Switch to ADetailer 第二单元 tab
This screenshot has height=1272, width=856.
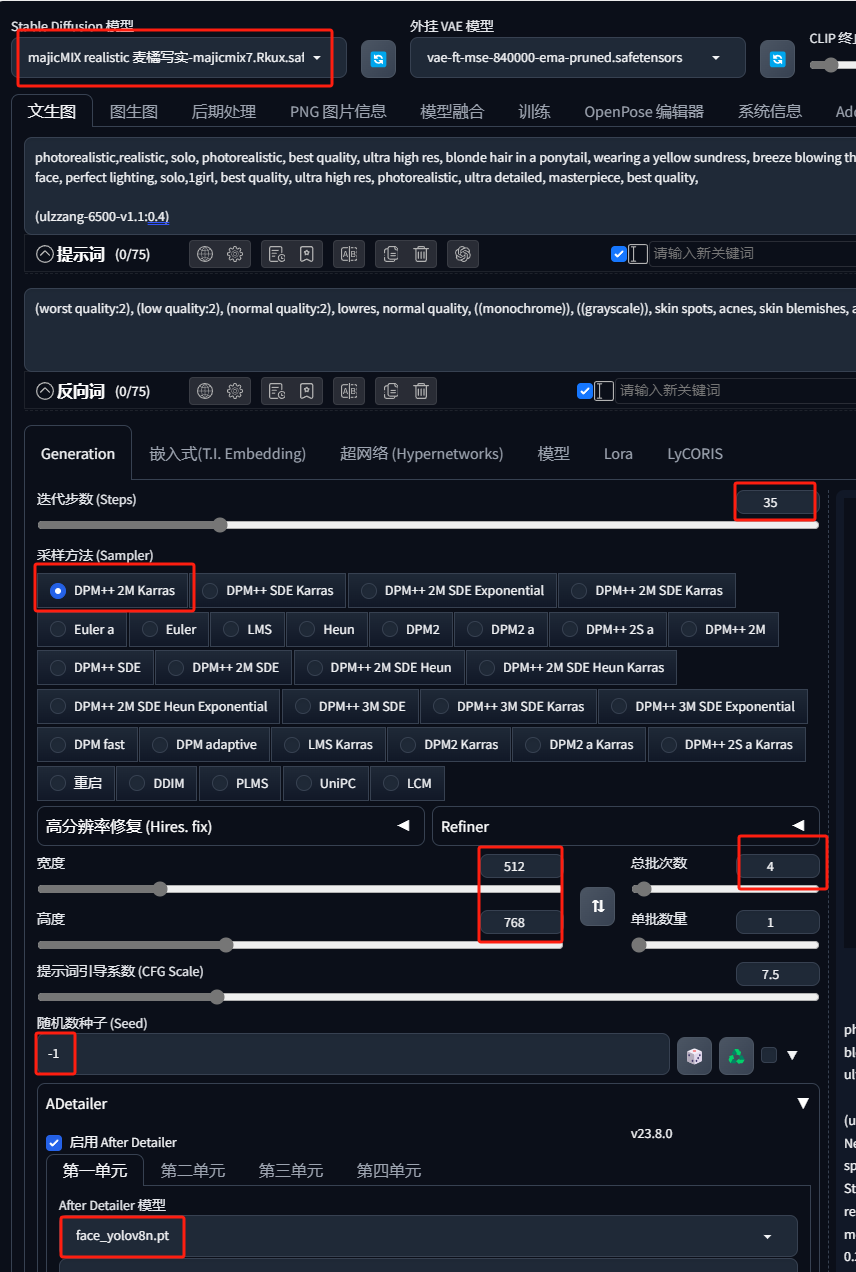(193, 1171)
